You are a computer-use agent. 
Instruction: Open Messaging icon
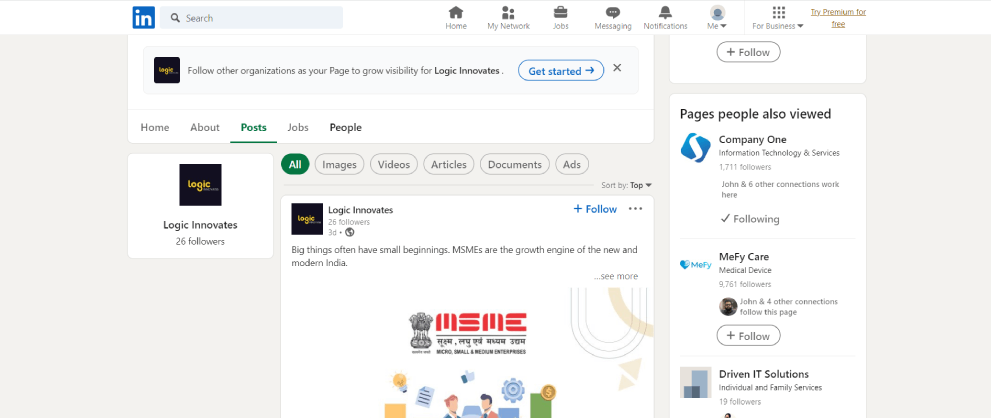click(612, 18)
